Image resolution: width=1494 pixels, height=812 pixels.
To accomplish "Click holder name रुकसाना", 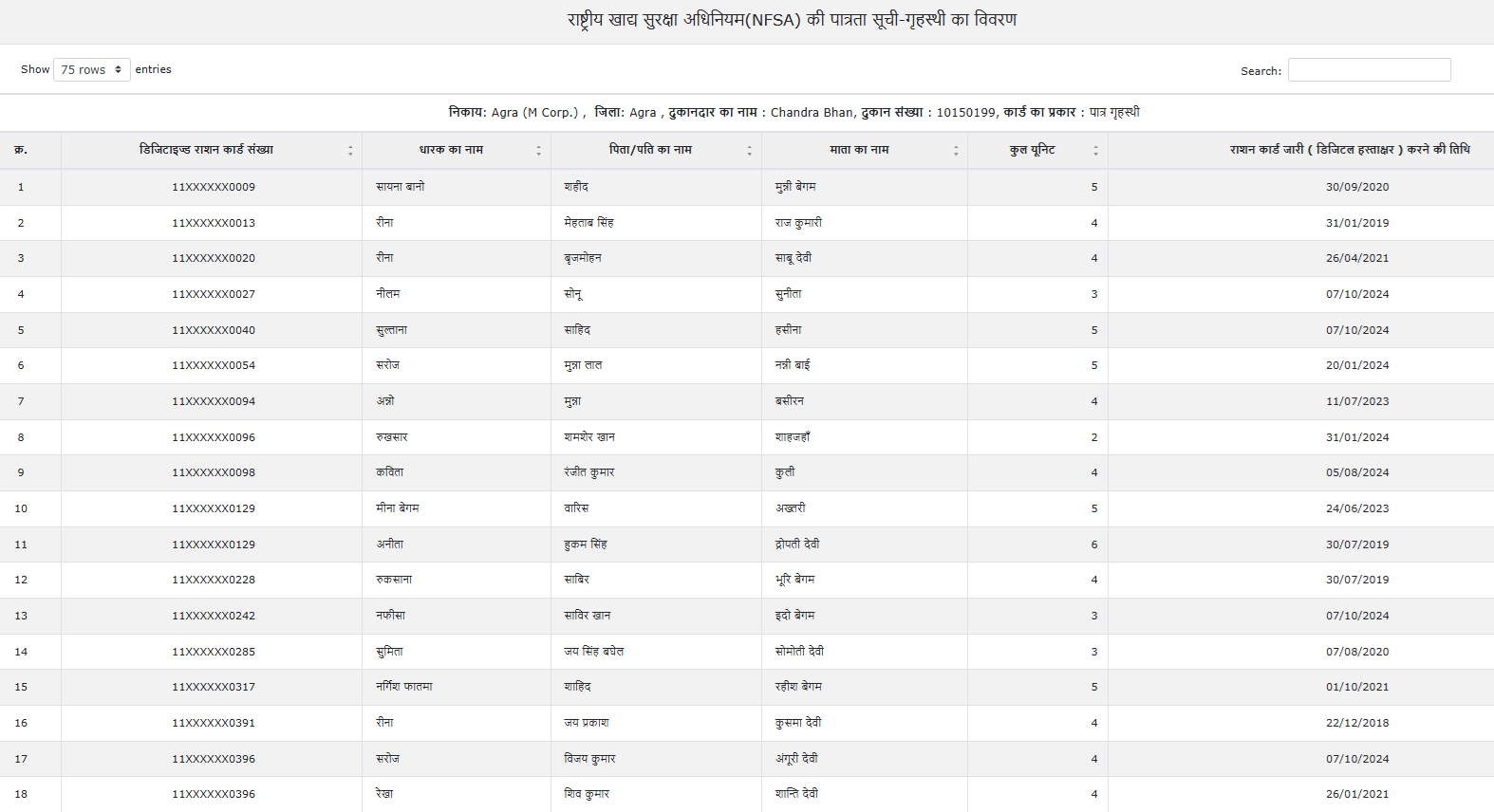I will [x=394, y=580].
